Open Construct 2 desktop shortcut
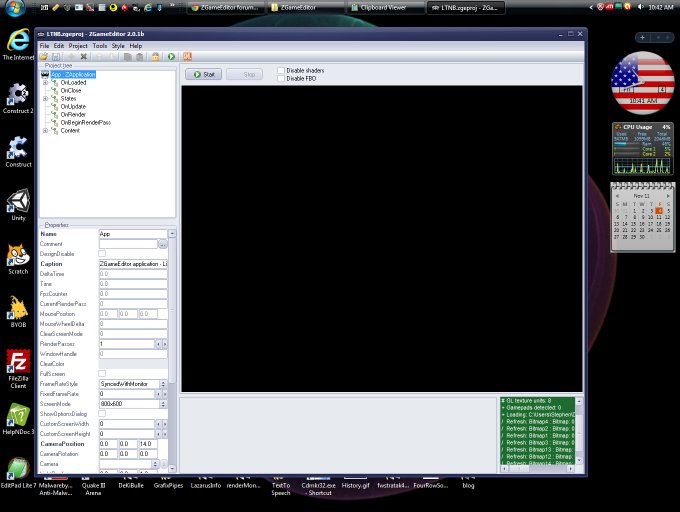 coord(18,98)
